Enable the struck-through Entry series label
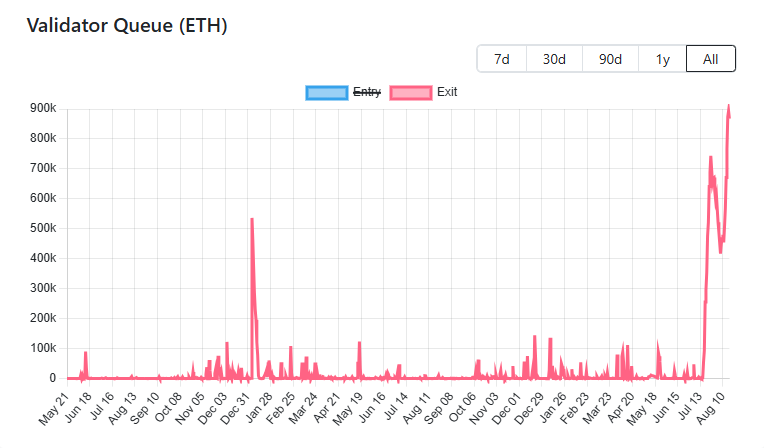This screenshot has height=448, width=764. (367, 92)
